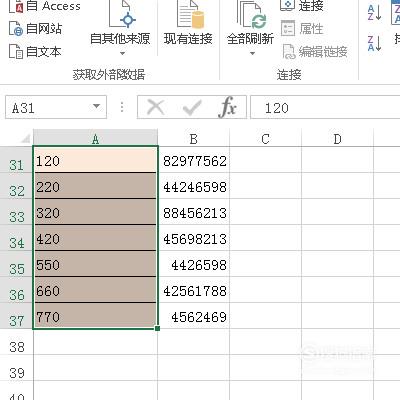Screen dimensions: 400x400
Task: Click the Select All corner triangle
Action: coord(25,138)
